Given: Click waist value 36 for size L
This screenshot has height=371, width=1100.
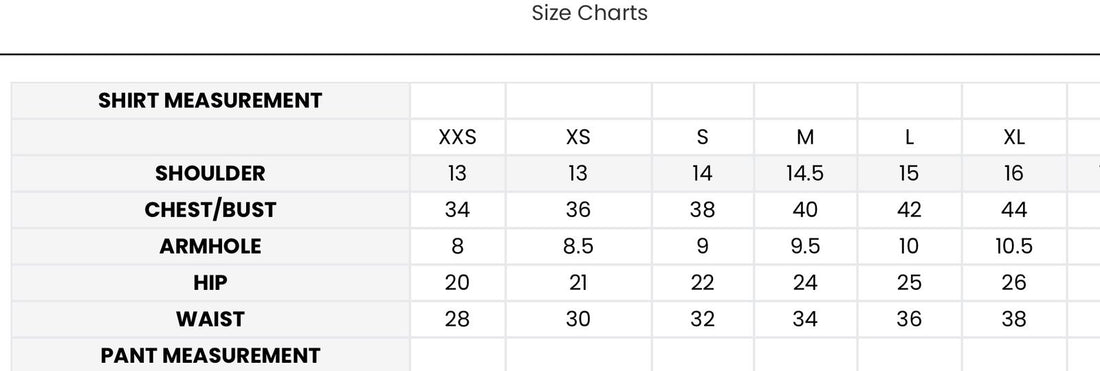Looking at the screenshot, I should (909, 319).
